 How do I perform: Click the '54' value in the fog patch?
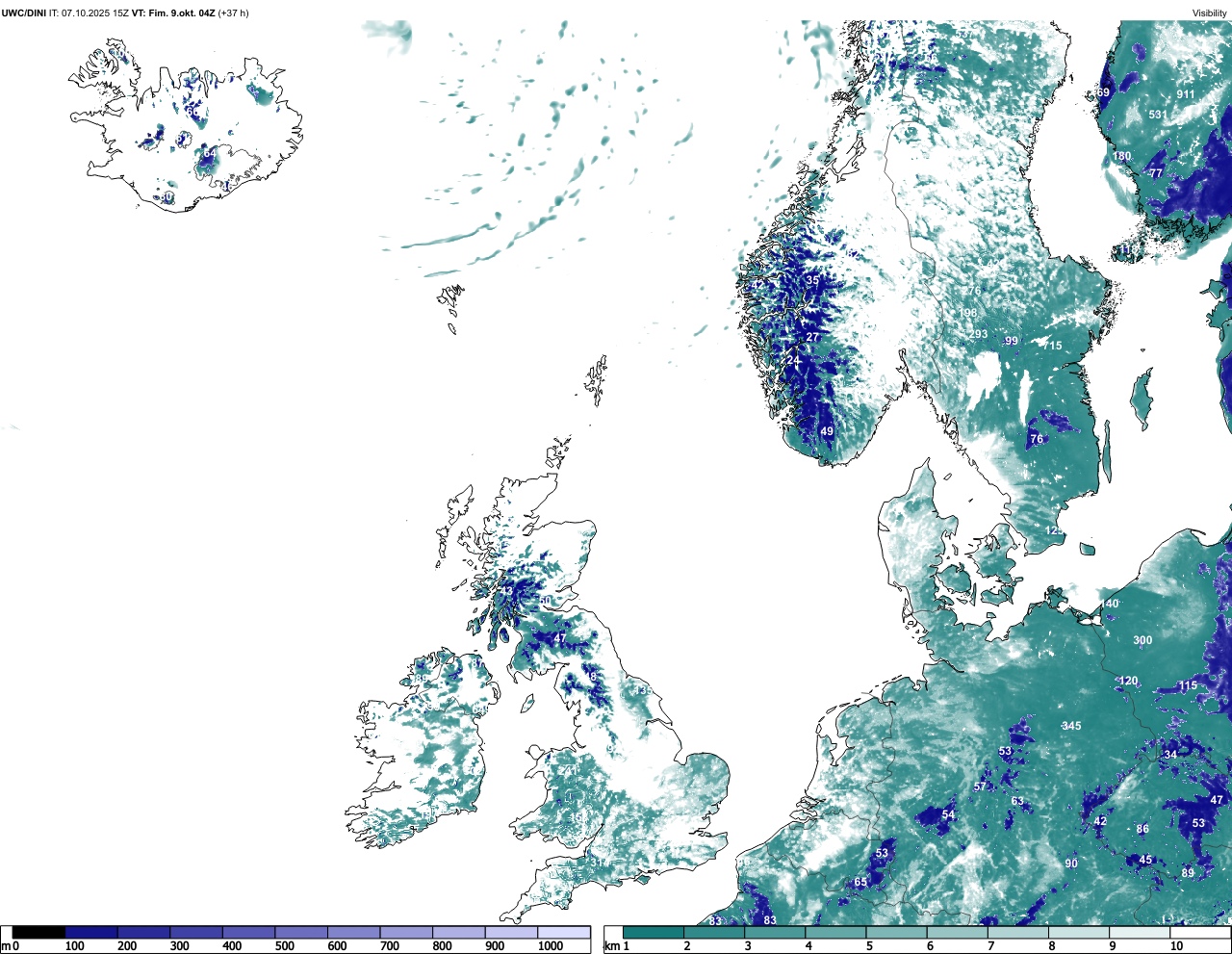(x=948, y=814)
